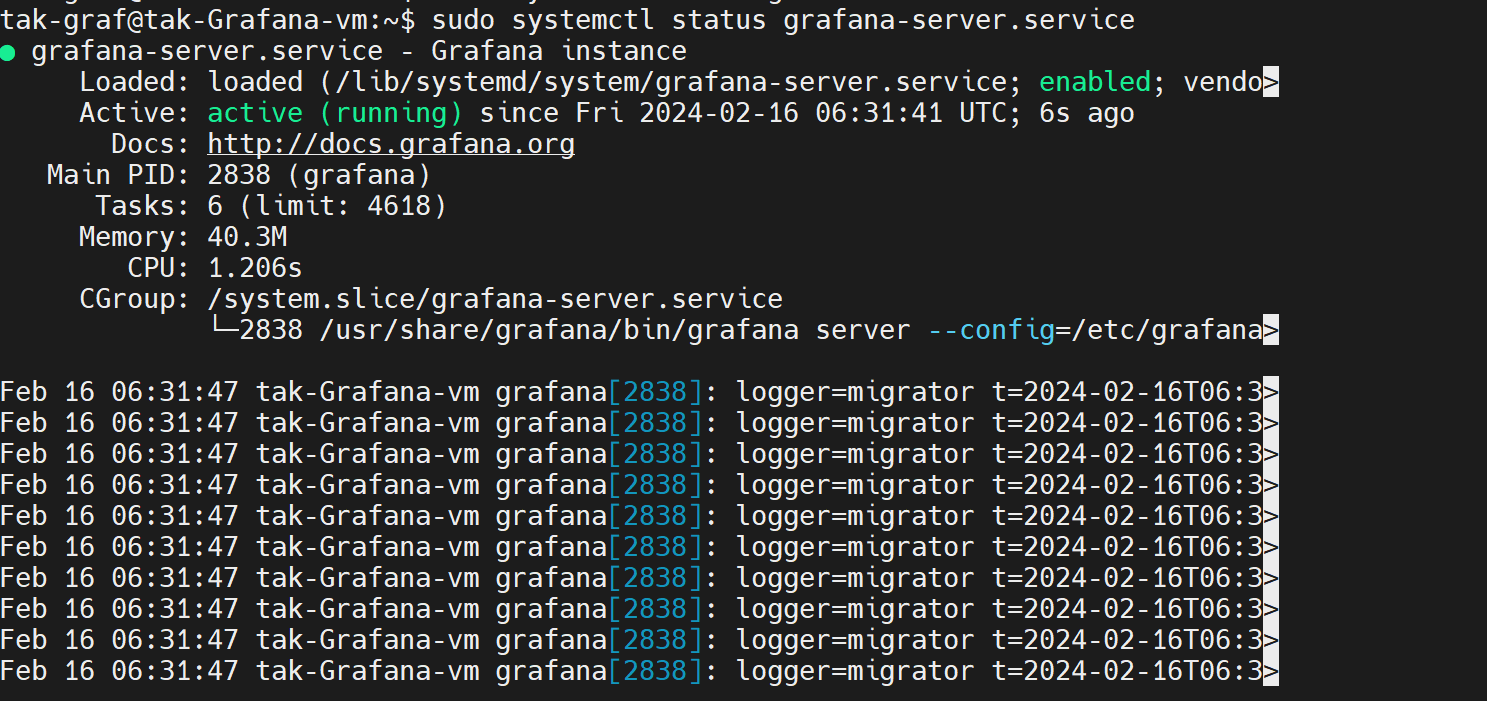Click the 'since Fri 2024-02-16 06:31:41 UTC' timestamp
Screen dimensions: 1487x701
(x=743, y=113)
